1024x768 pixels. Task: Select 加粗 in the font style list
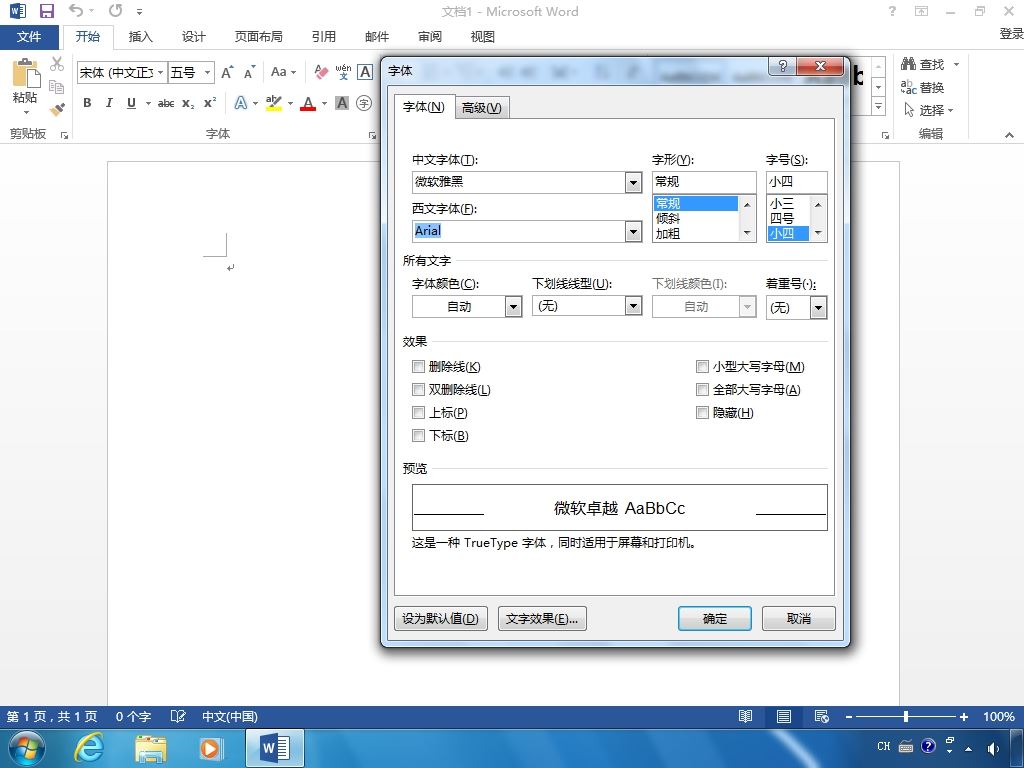coord(696,234)
